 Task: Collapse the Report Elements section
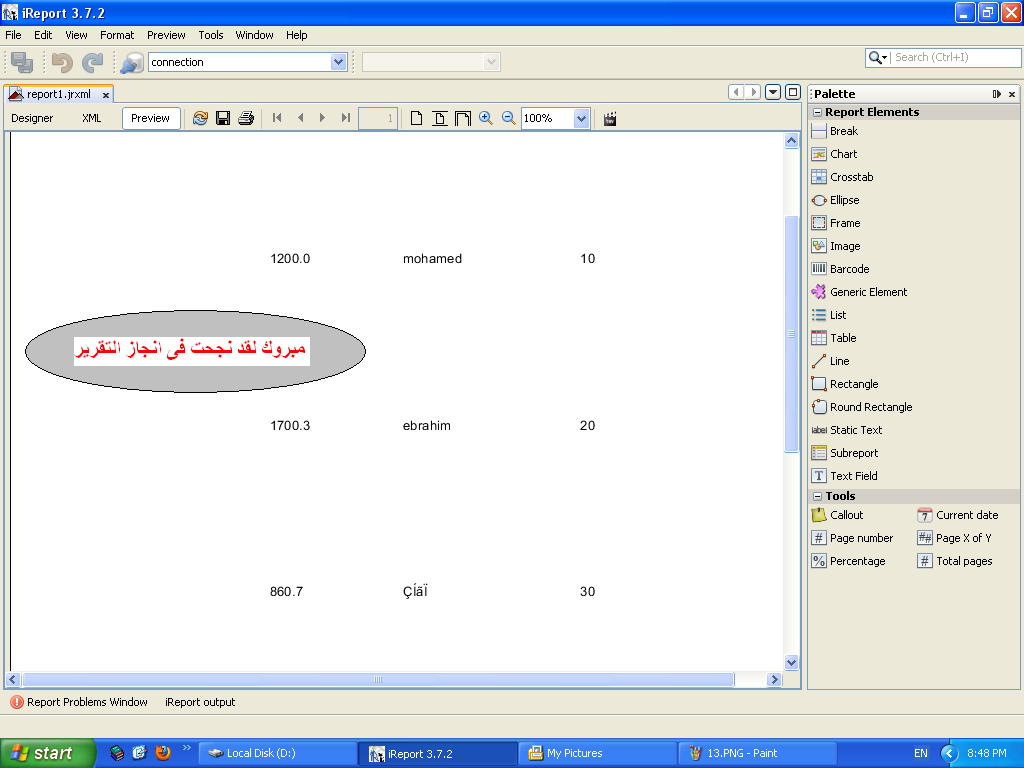click(817, 112)
